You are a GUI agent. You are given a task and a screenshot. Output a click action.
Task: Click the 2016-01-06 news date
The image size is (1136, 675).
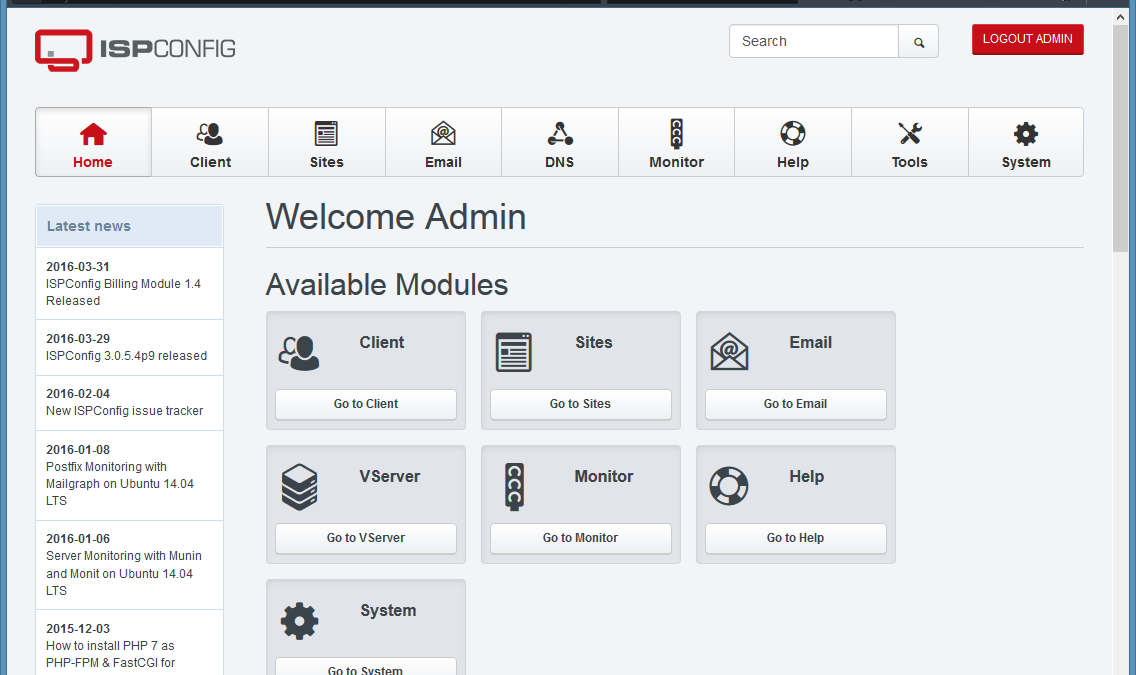78,538
